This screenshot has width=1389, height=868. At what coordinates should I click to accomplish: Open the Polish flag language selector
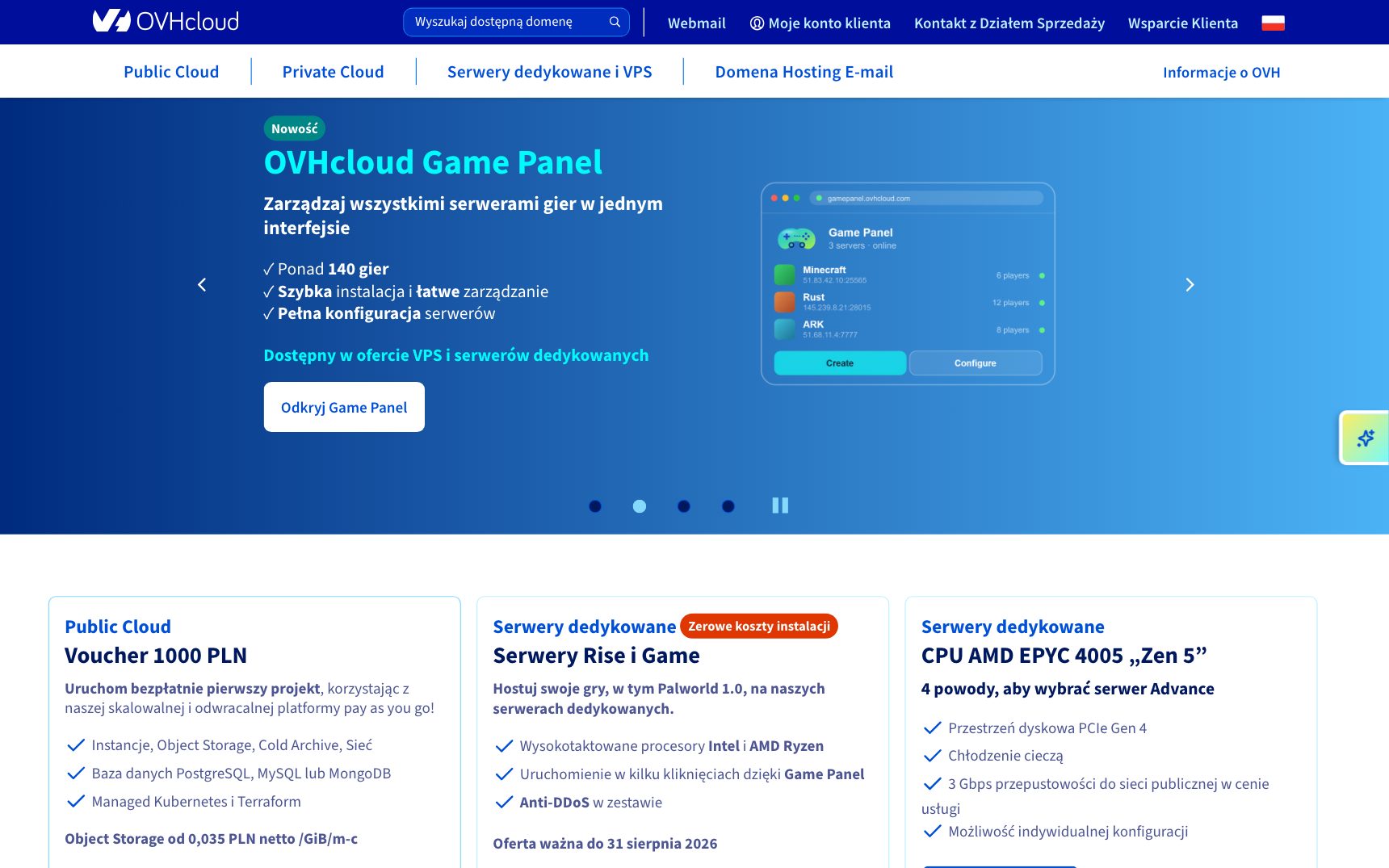1273,23
